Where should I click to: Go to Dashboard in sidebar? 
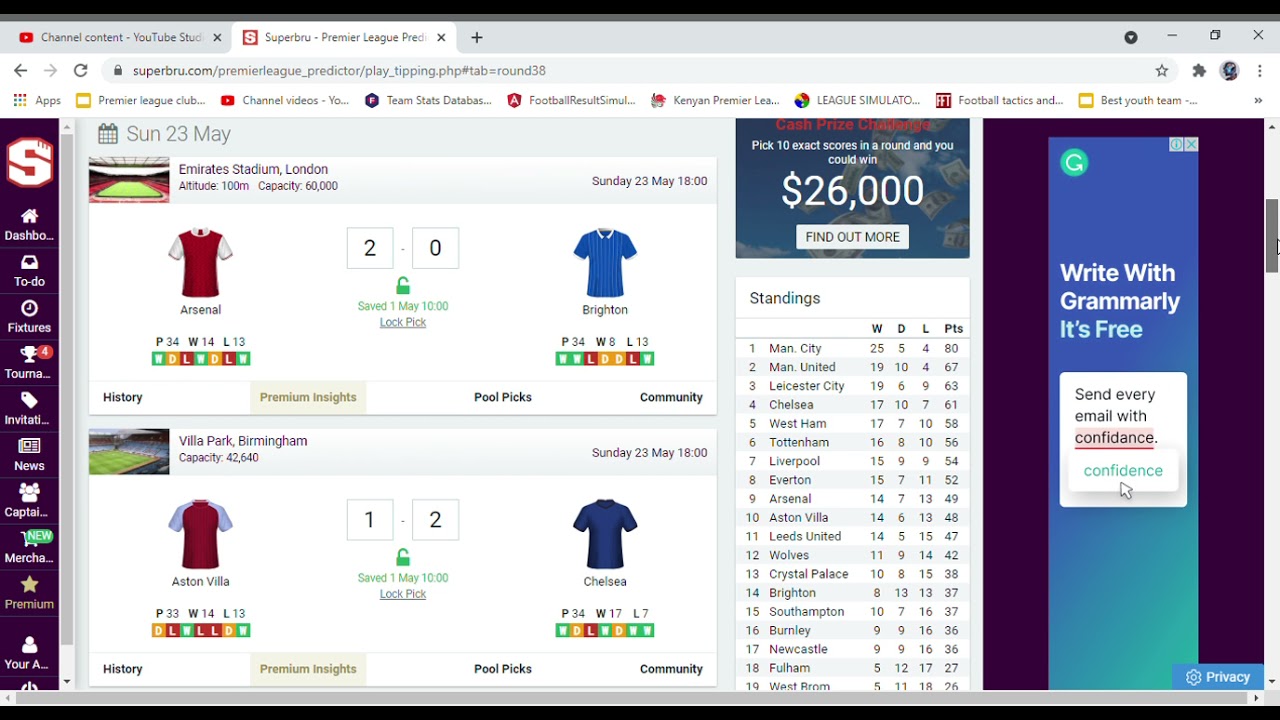point(29,225)
